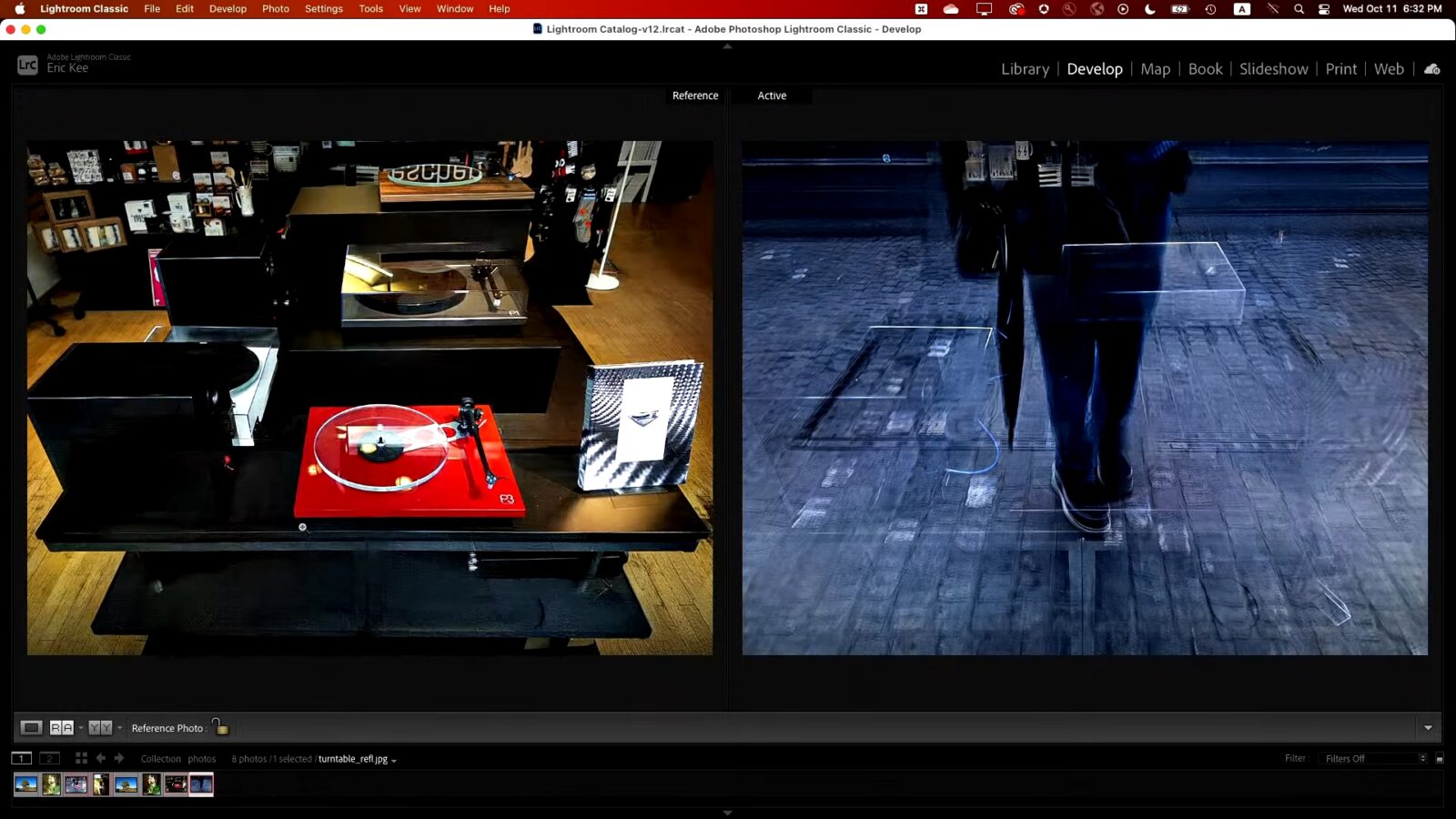
Task: Toggle the Reference Photo lock
Action: (x=220, y=726)
